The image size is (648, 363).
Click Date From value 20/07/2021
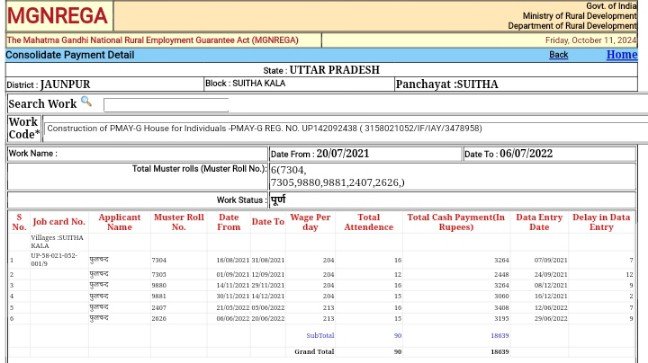[343, 154]
